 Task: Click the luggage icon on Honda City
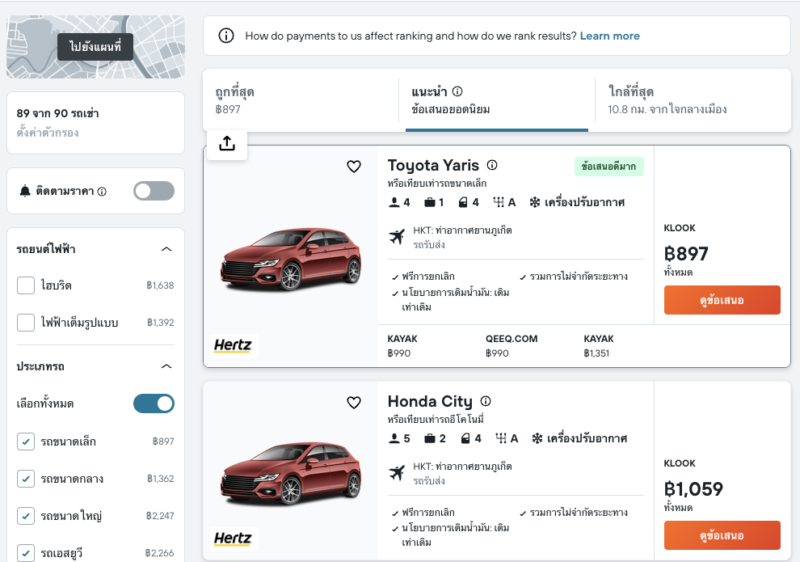pyautogui.click(x=430, y=439)
